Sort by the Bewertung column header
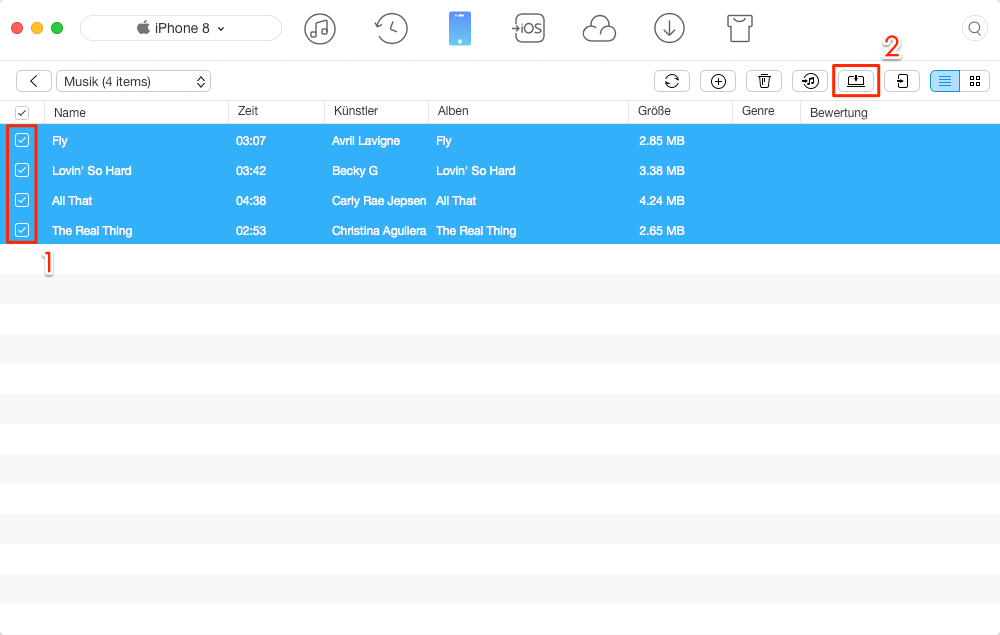The image size is (1000, 635). pos(839,113)
